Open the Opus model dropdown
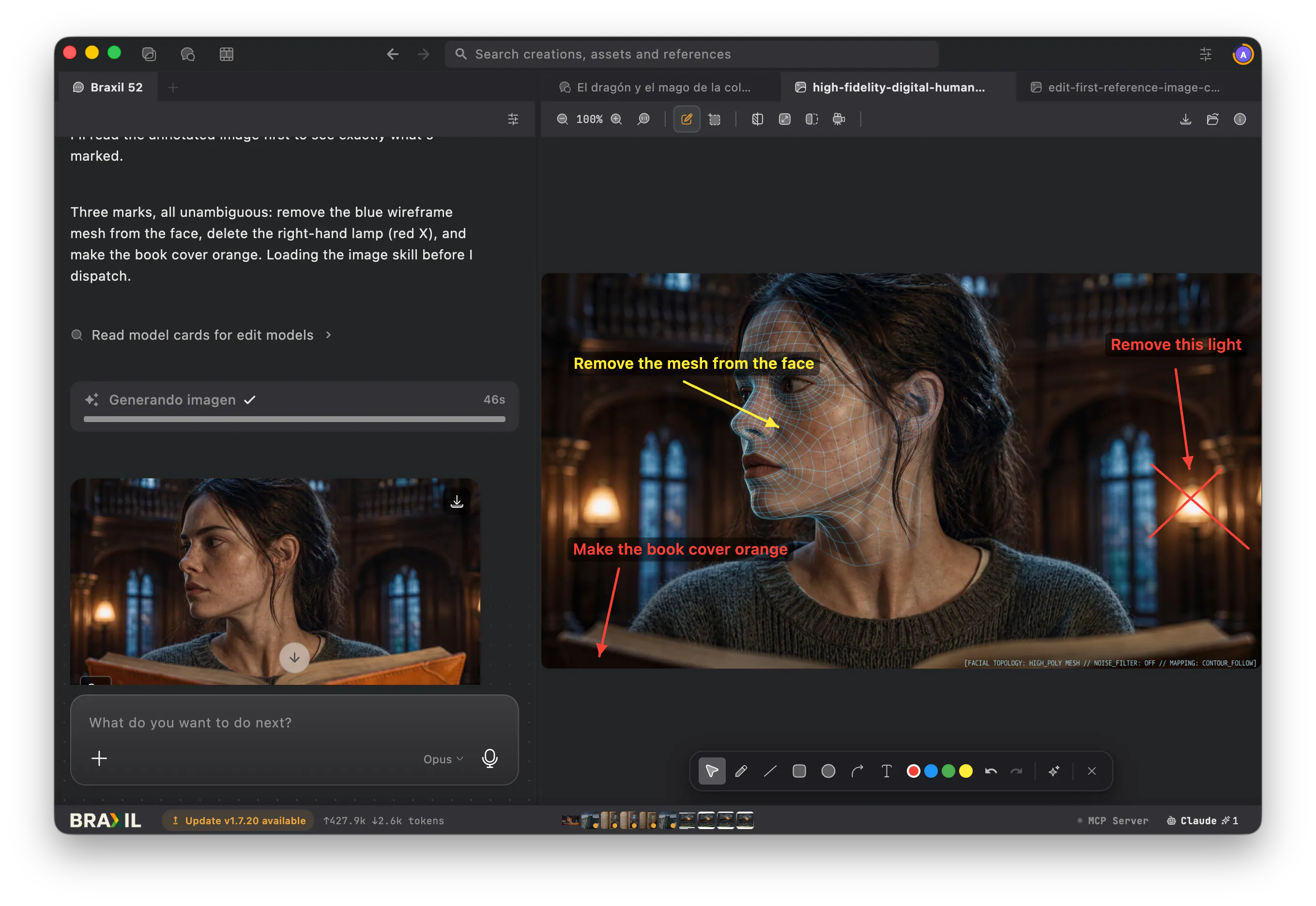The width and height of the screenshot is (1316, 906). point(443,759)
